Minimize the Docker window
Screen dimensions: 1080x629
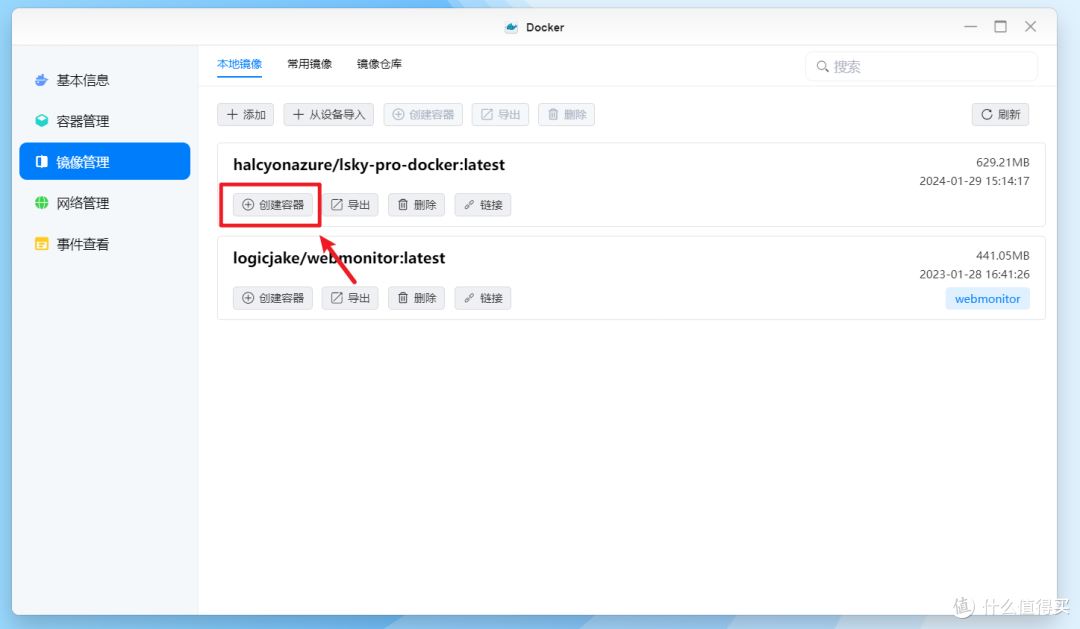pyautogui.click(x=970, y=27)
